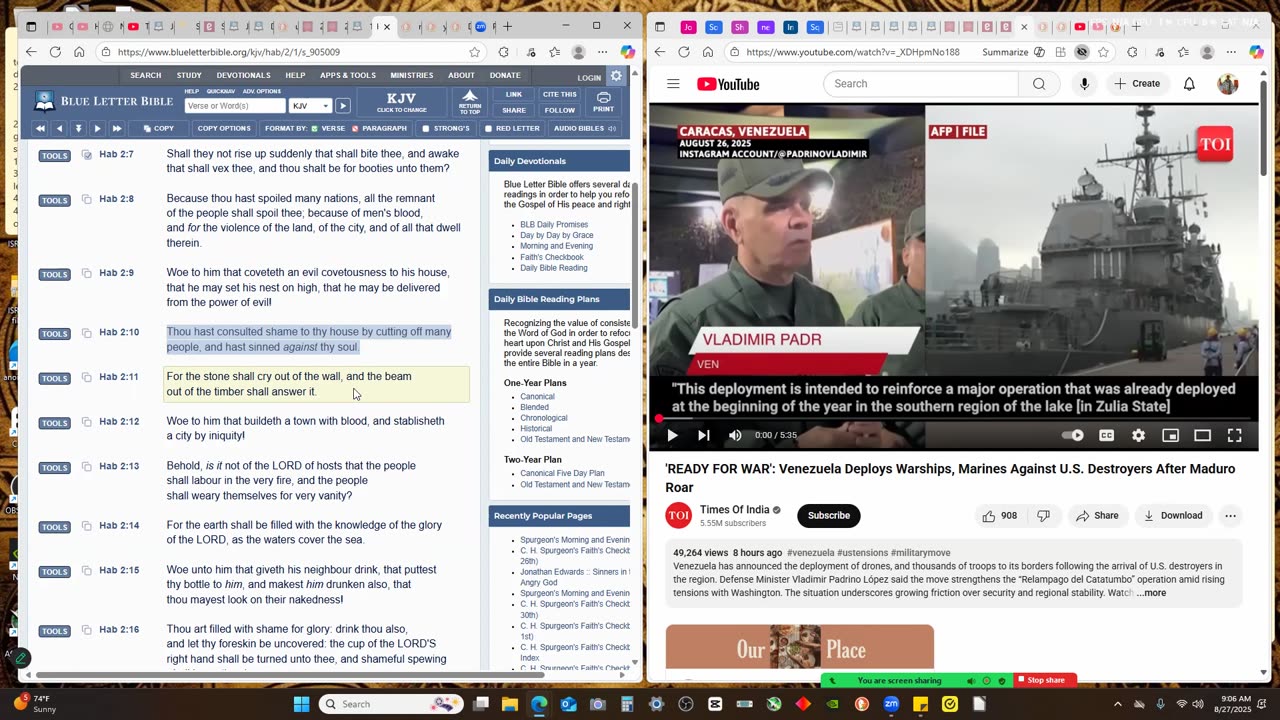The image size is (1280, 720).
Task: Submit verse search with go arrow button
Action: click(x=342, y=106)
